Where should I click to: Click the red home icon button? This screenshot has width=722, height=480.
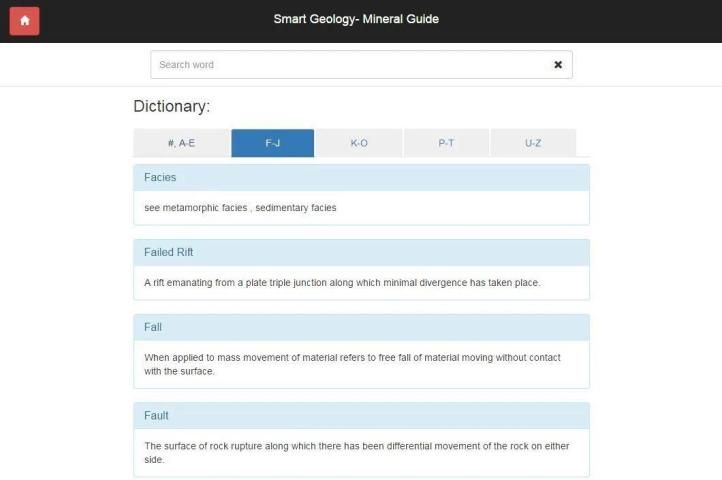pyautogui.click(x=24, y=20)
